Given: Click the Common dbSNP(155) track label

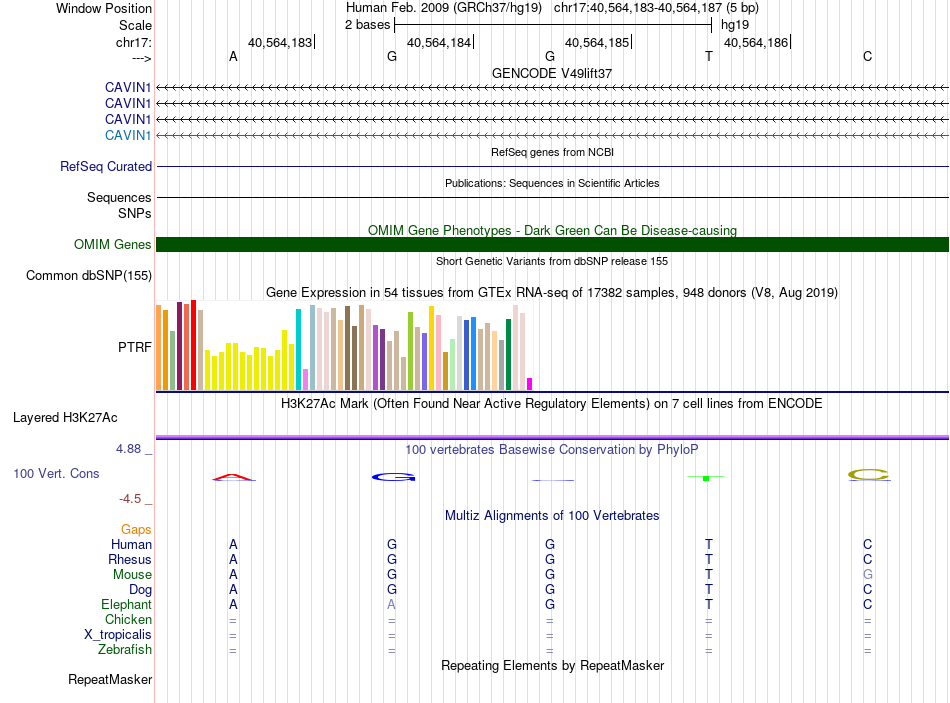Looking at the screenshot, I should point(88,275).
